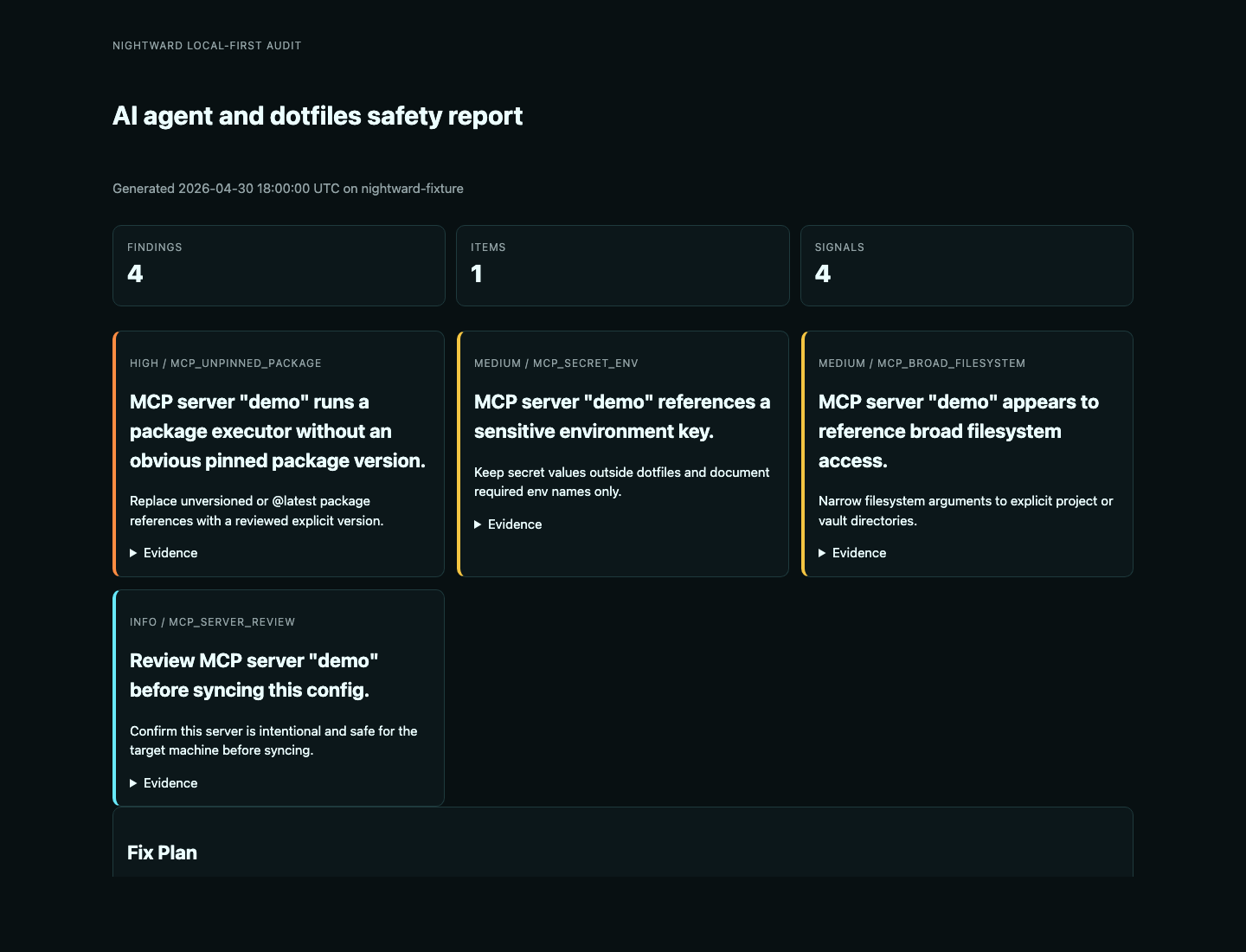Expand Evidence under MCP_BROAD_FILESYSTEM finding
The width and height of the screenshot is (1246, 952).
tap(852, 553)
